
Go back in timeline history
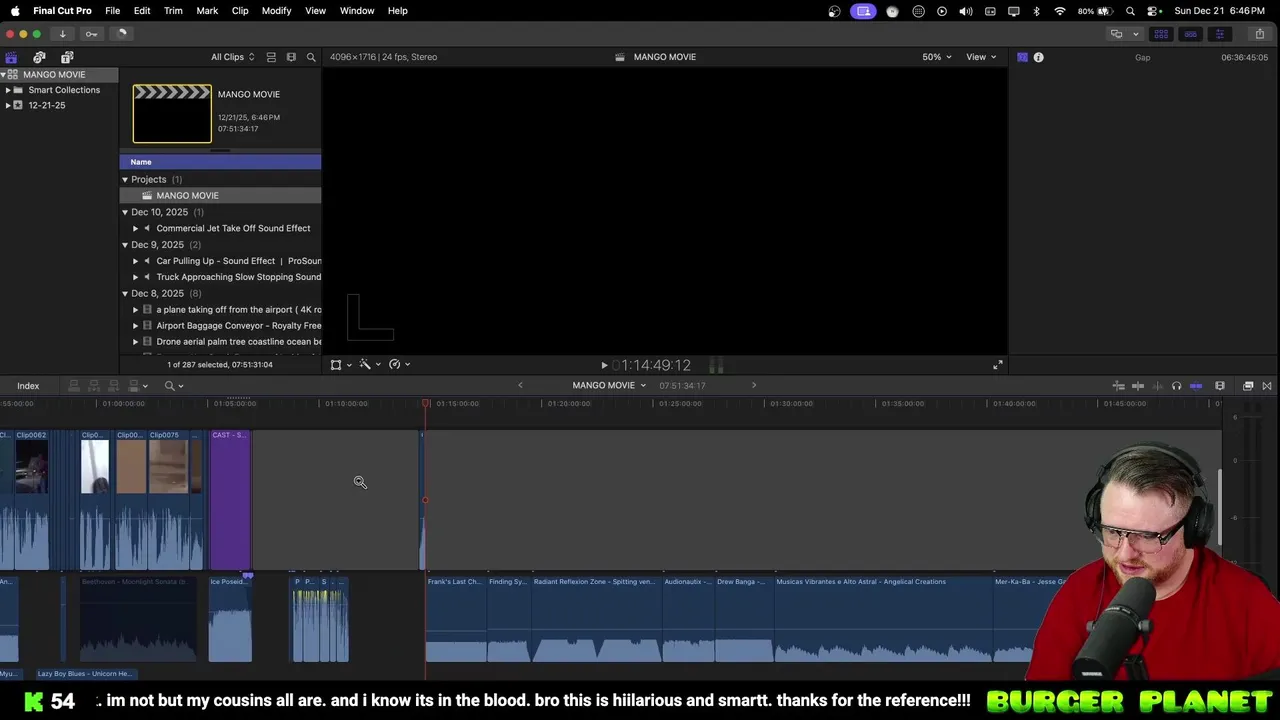click(520, 386)
